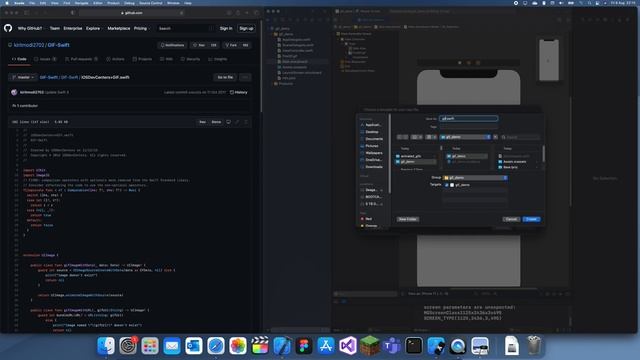Switch to the Insights tab
This screenshot has height=360, width=640.
pos(218,59)
